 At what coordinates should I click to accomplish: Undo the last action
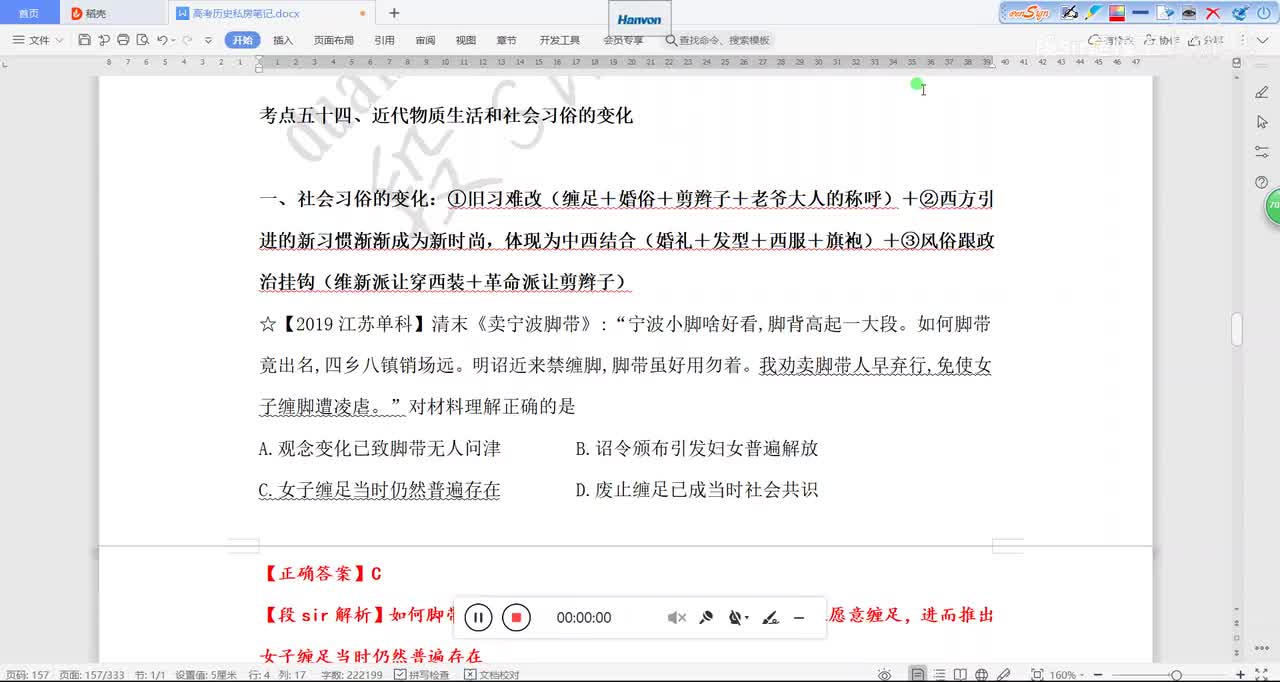(163, 40)
